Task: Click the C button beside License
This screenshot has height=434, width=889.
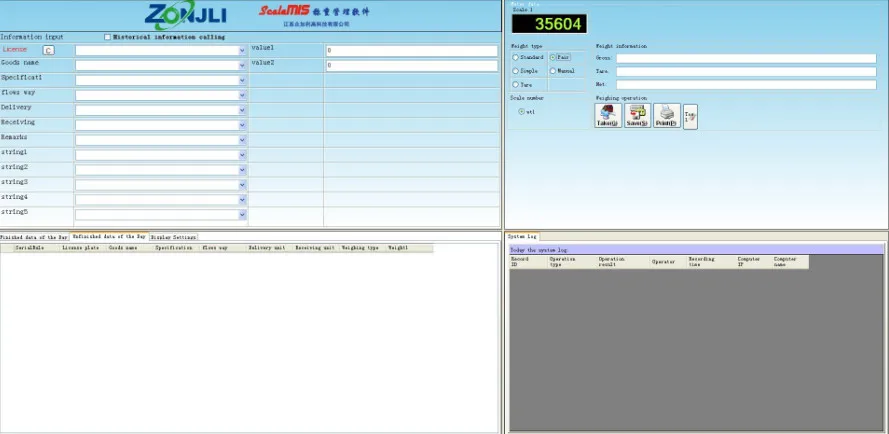Action: (x=48, y=49)
